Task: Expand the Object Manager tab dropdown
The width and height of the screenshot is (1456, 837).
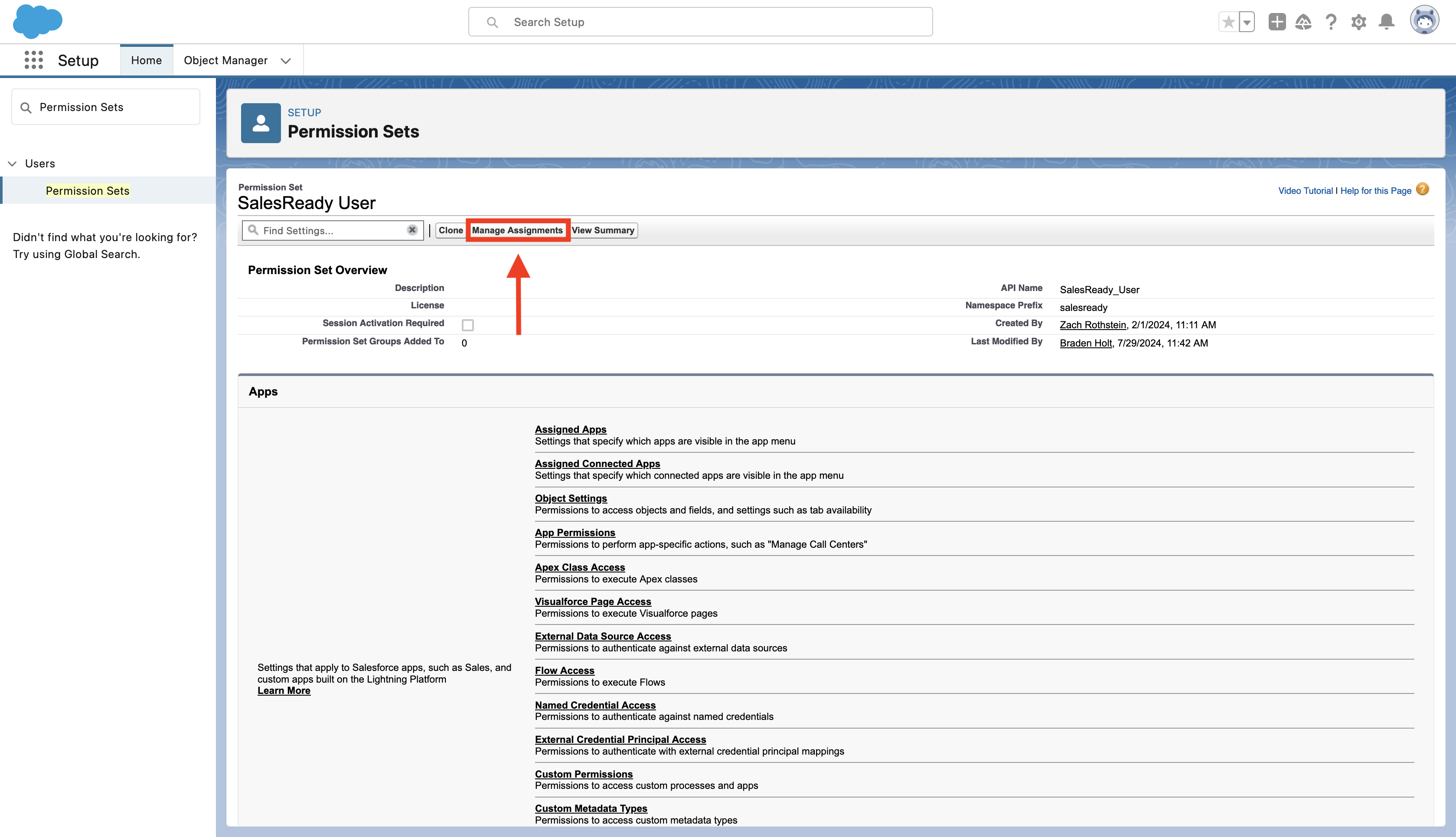Action: 286,60
